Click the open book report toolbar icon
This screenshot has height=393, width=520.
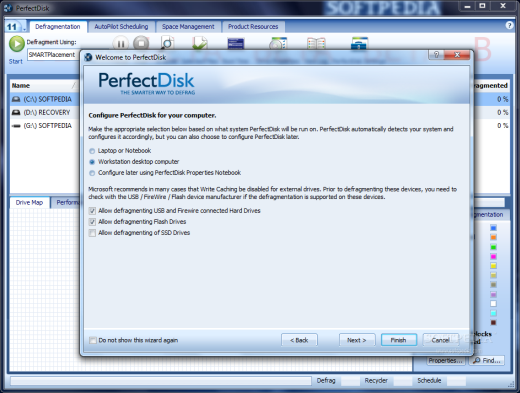point(316,44)
